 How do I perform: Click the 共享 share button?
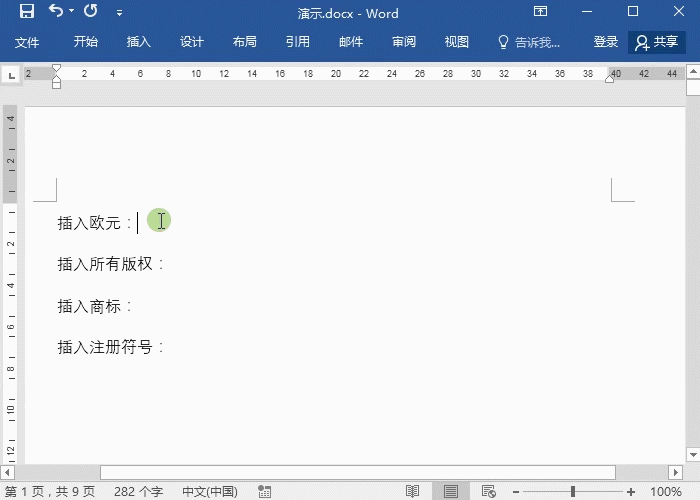click(x=657, y=42)
